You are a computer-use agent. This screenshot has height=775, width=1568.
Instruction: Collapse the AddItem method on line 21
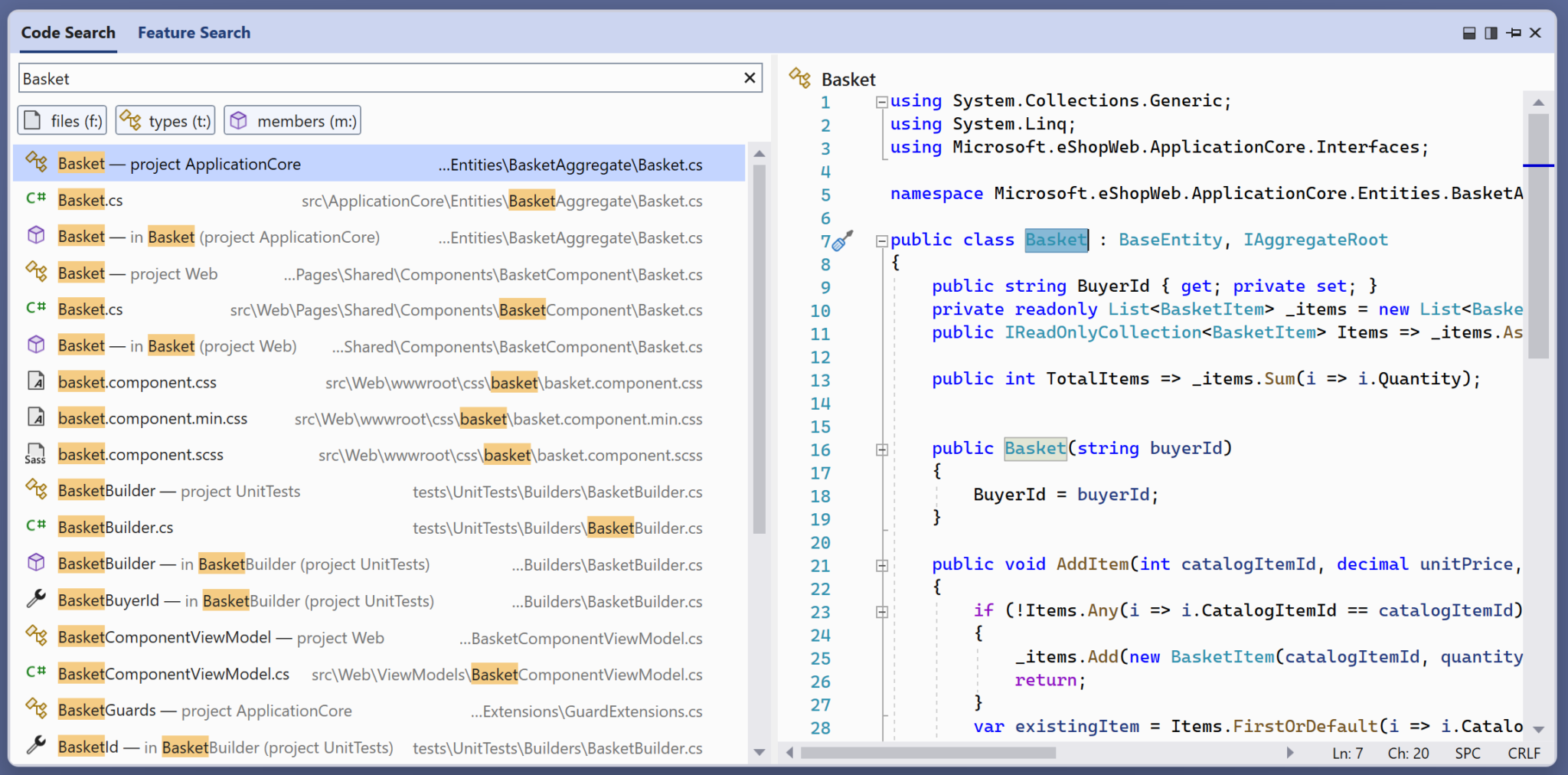pyautogui.click(x=881, y=564)
